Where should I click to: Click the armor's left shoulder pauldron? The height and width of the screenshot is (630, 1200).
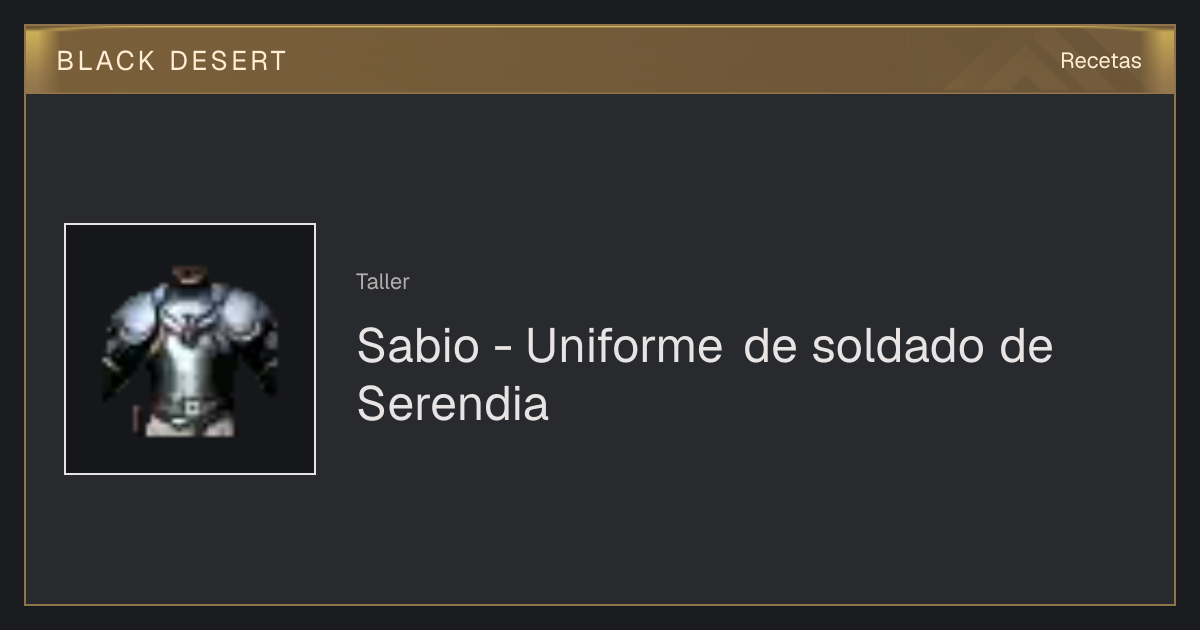133,318
